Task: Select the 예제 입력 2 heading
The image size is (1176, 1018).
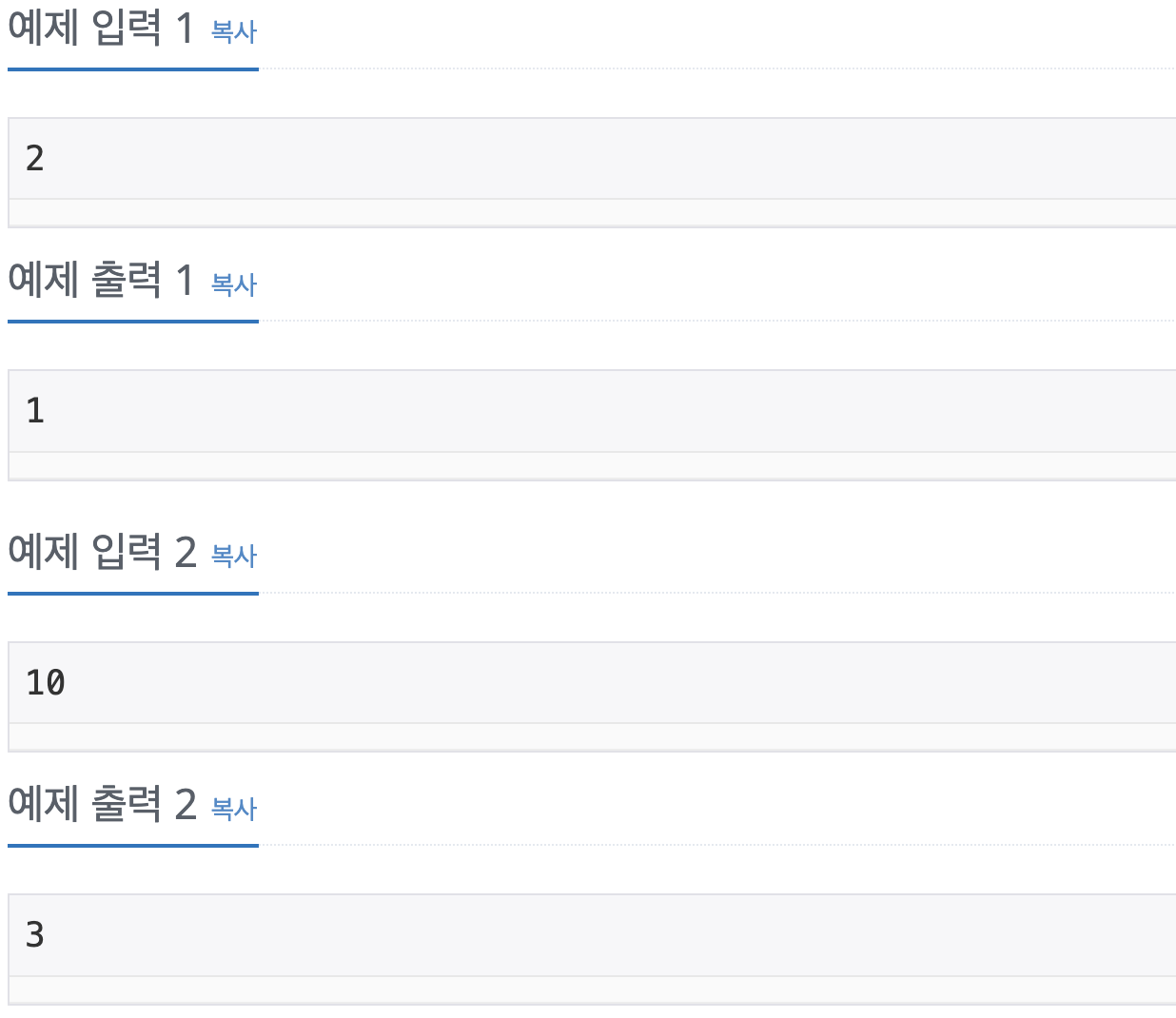Action: point(100,552)
